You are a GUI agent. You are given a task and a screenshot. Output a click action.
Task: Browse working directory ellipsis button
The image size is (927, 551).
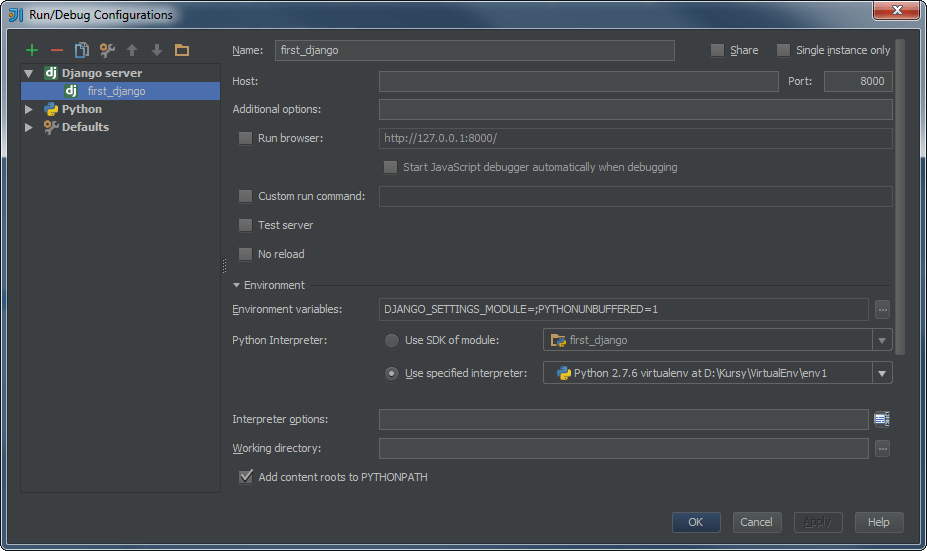click(882, 449)
